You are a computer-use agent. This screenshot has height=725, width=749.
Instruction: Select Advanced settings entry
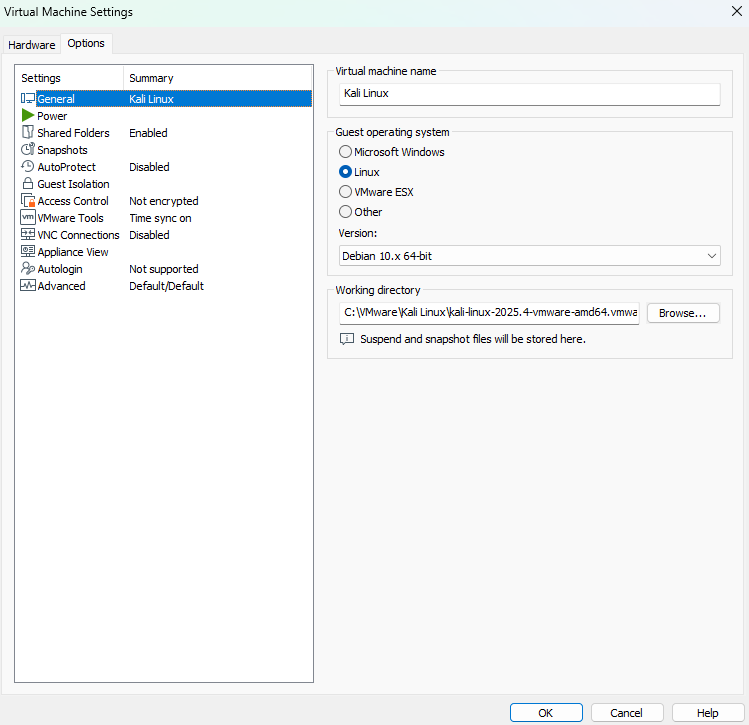[61, 286]
